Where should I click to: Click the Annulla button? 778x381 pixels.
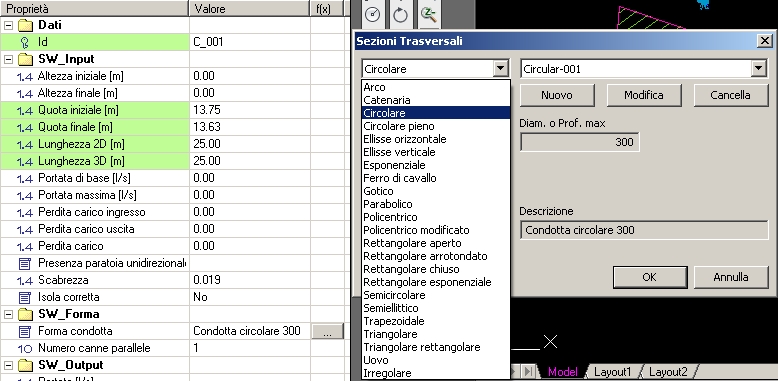730,277
